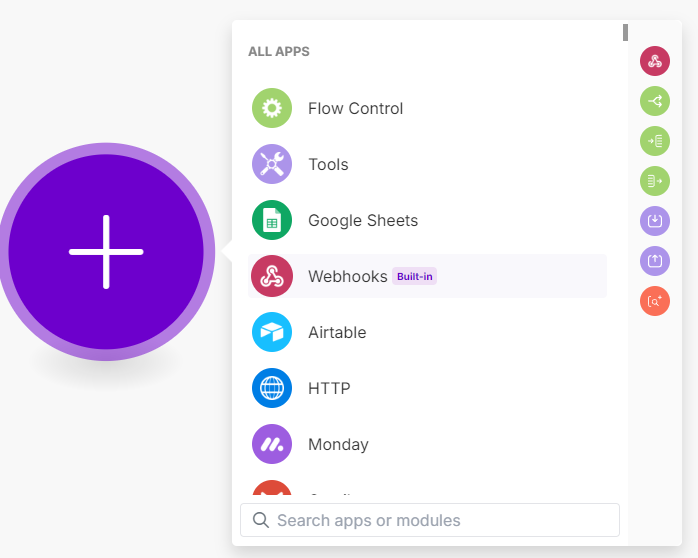
Task: Add an Array aggregator from the side strip
Action: click(x=655, y=181)
